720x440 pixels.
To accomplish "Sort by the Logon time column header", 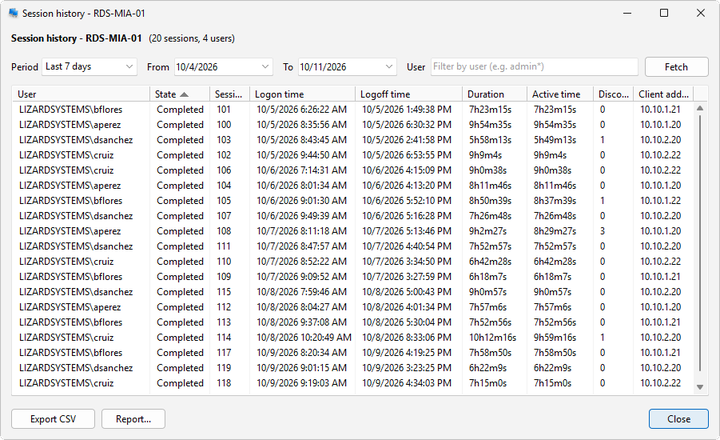I will tap(302, 94).
